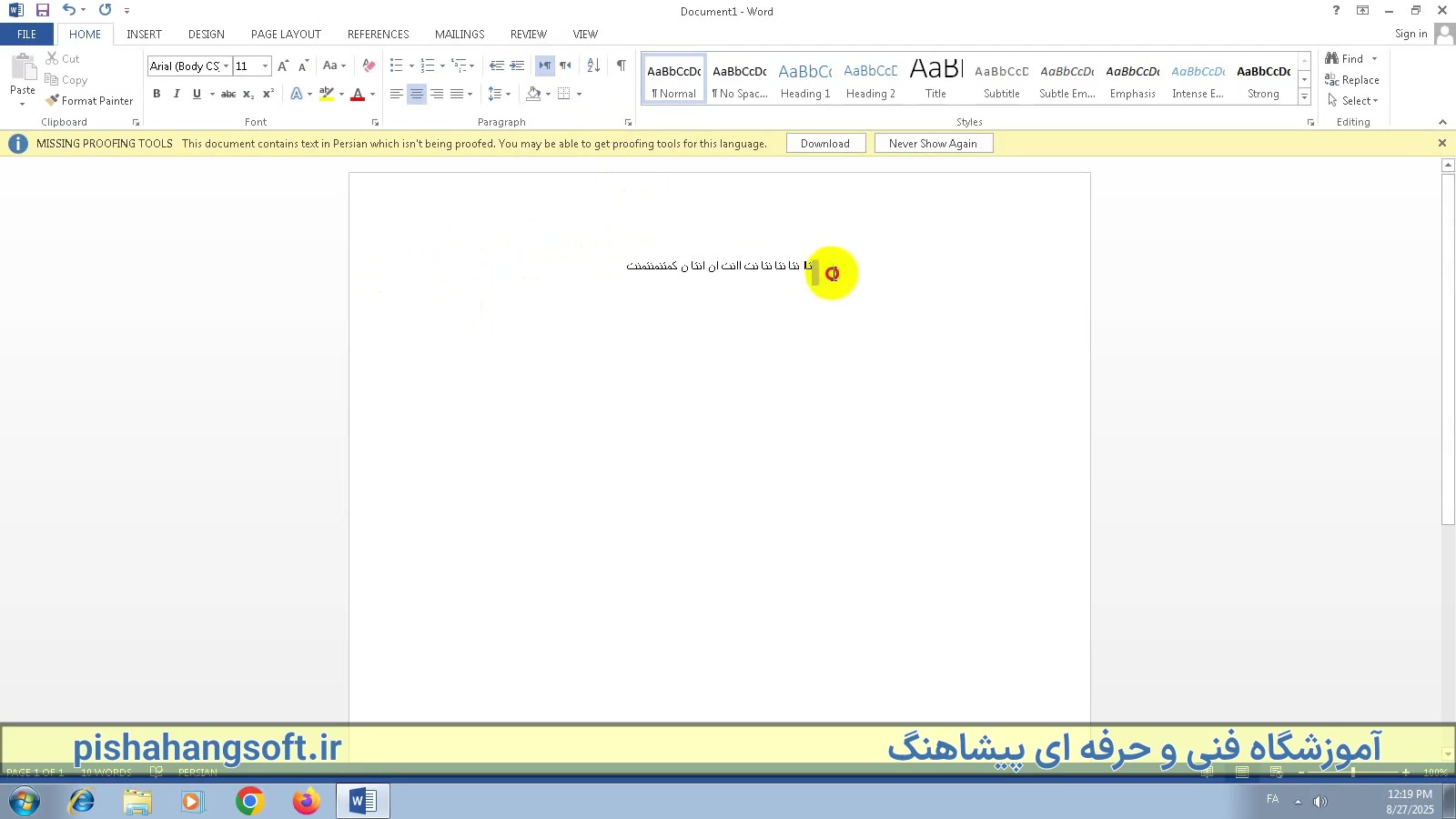Switch to the REVIEW tab
The image size is (1456, 819).
pyautogui.click(x=529, y=35)
